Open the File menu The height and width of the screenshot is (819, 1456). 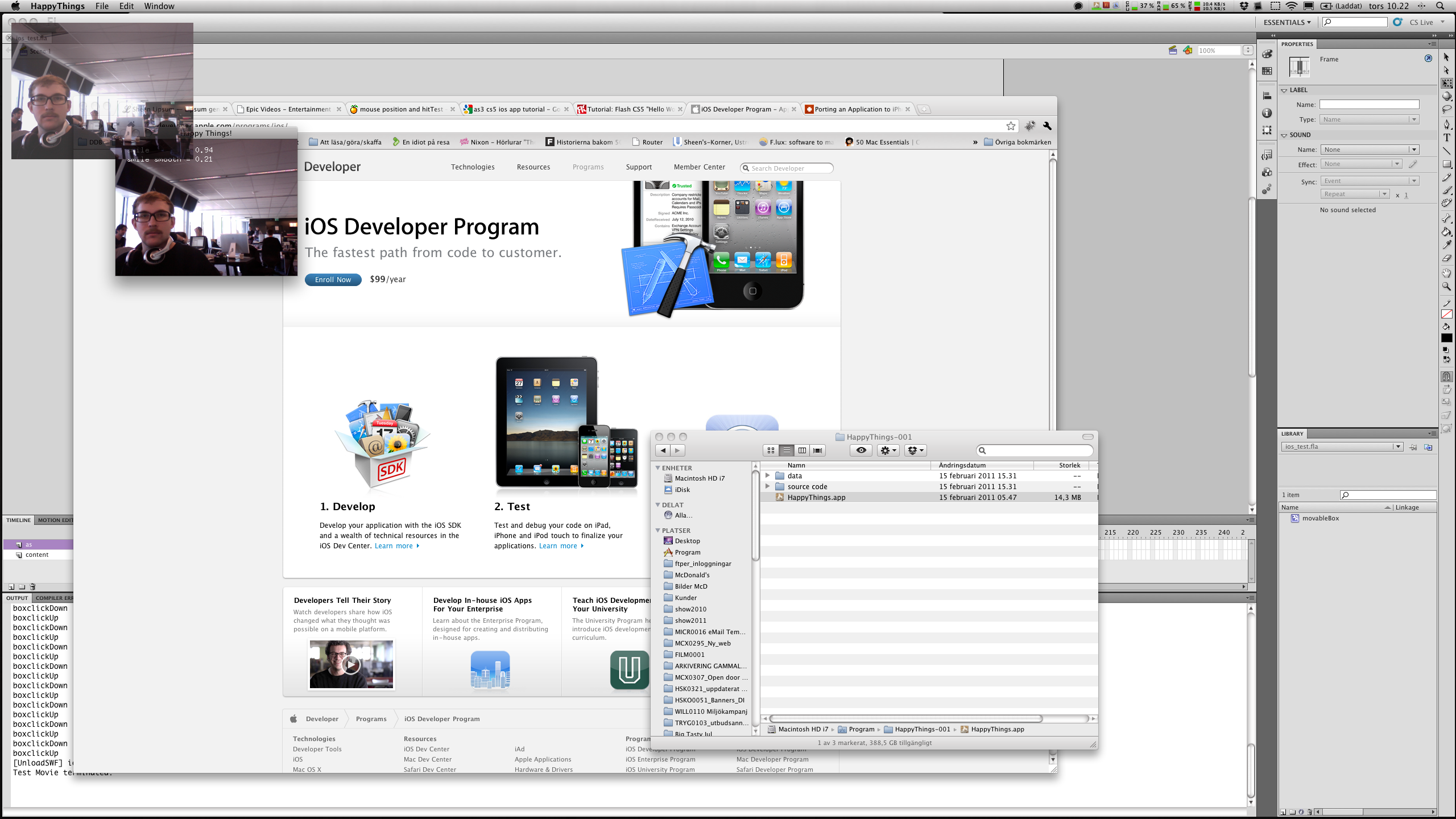pyautogui.click(x=102, y=6)
